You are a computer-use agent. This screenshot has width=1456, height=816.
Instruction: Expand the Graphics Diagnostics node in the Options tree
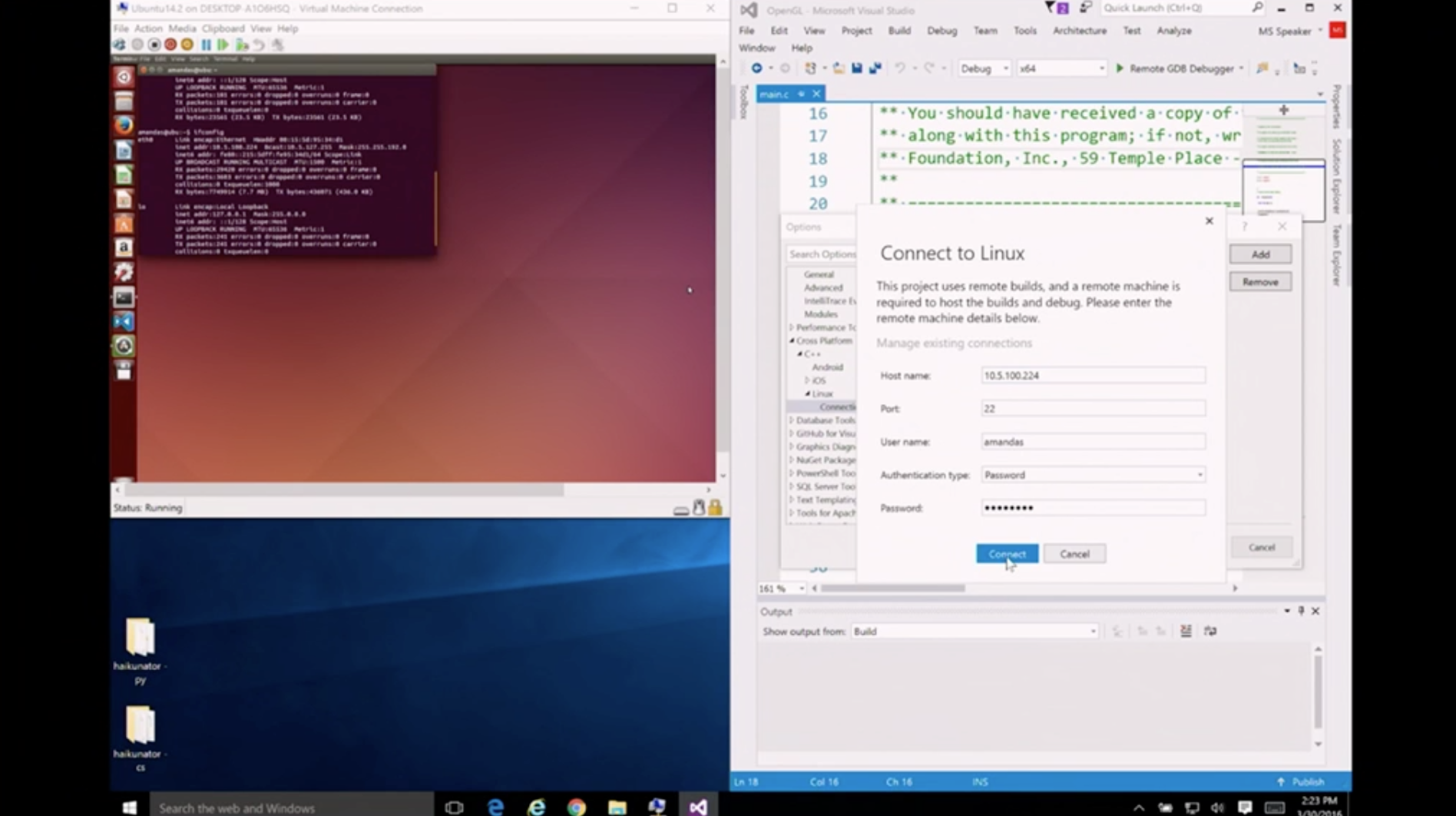tap(792, 446)
